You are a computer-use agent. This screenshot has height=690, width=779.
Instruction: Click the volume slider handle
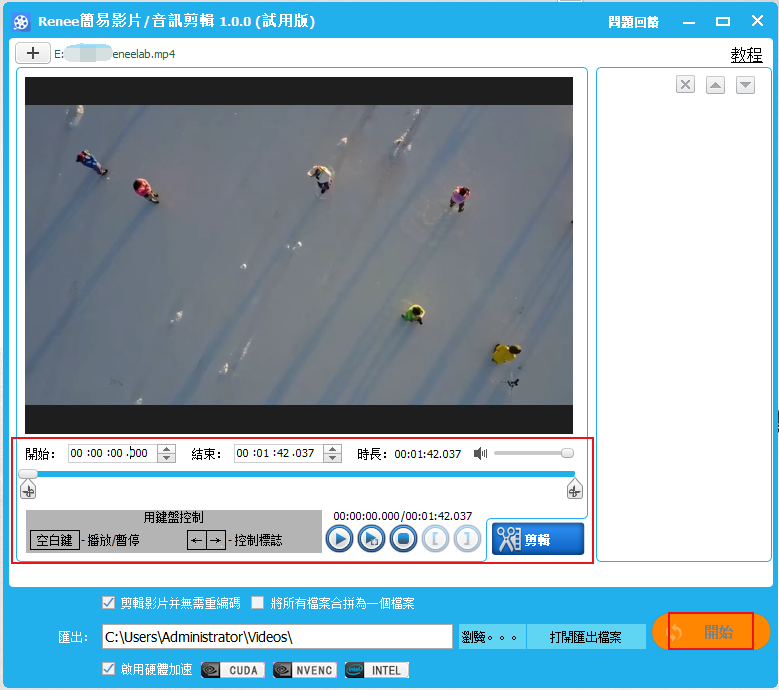[x=567, y=453]
